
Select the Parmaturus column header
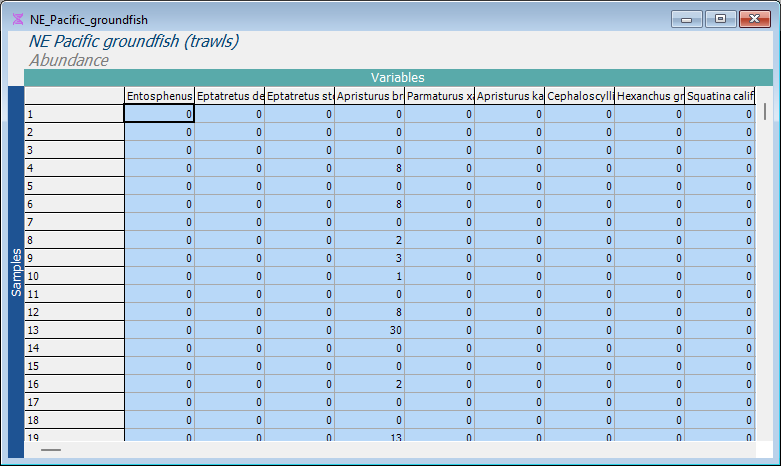439,96
